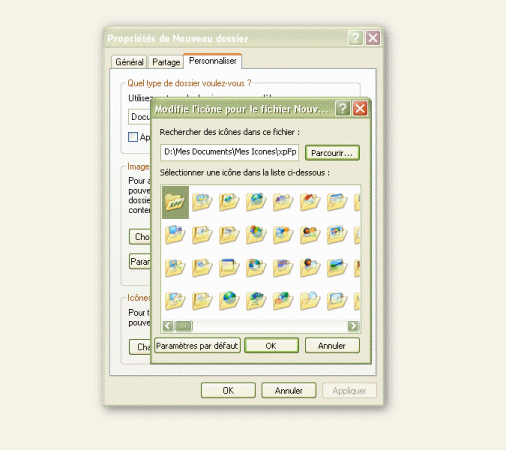506x450 pixels.
Task: Select the selected XPF folder icon
Action: pos(175,202)
